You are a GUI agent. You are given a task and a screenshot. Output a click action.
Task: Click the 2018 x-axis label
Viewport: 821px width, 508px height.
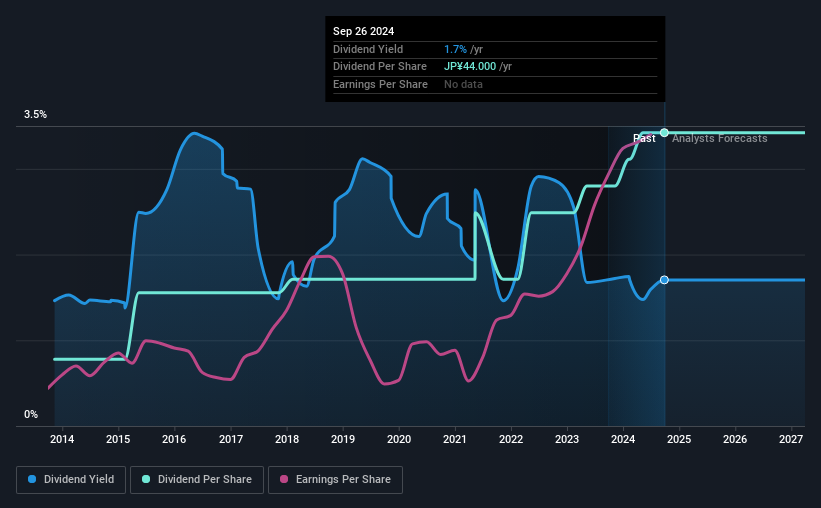click(287, 439)
